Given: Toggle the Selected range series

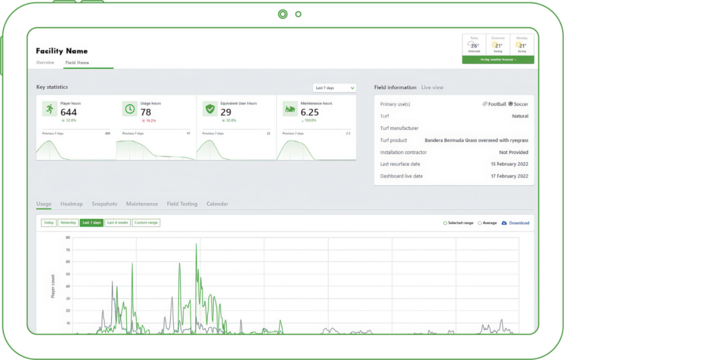Looking at the screenshot, I should pyautogui.click(x=458, y=223).
